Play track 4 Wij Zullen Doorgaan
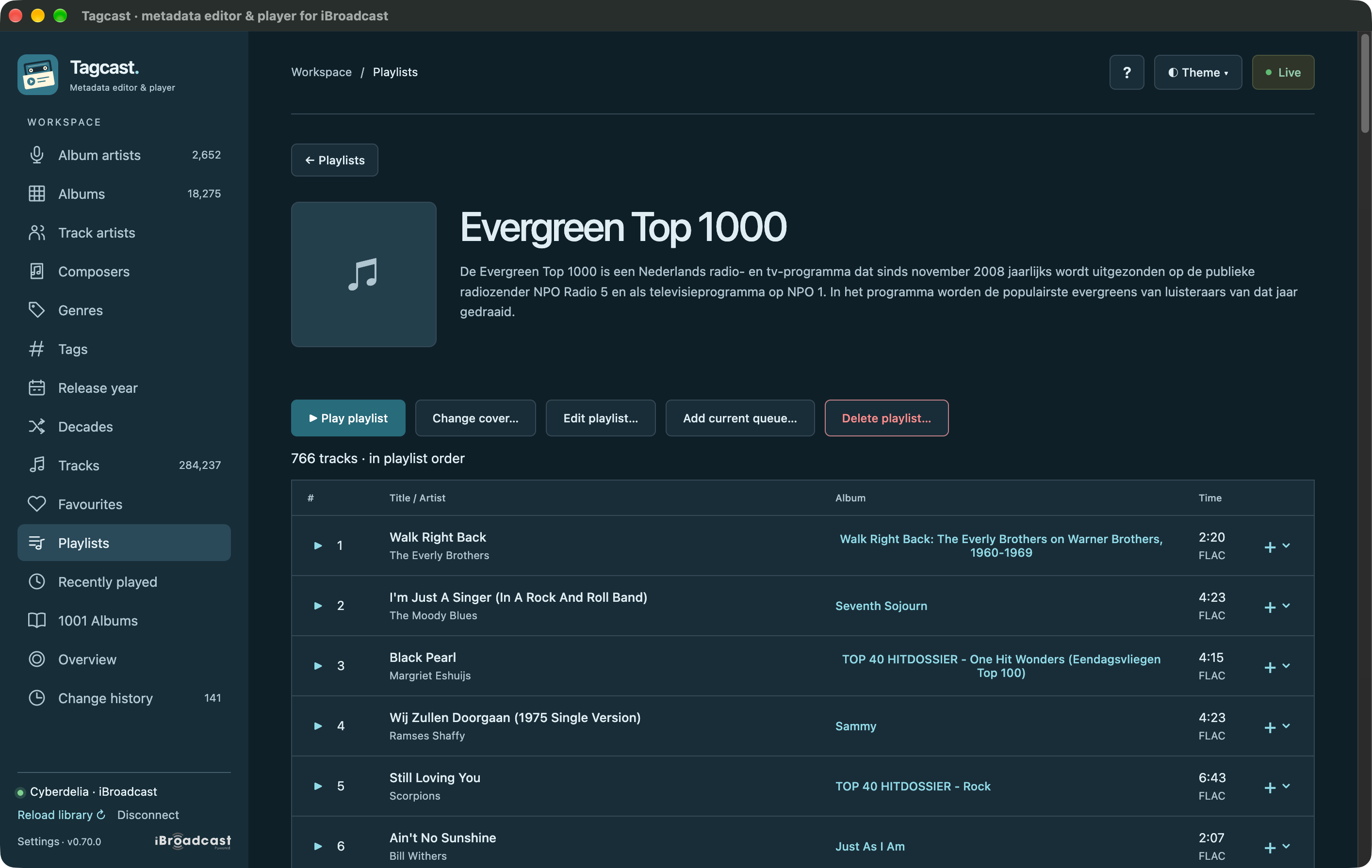The width and height of the screenshot is (1372, 868). [x=318, y=725]
